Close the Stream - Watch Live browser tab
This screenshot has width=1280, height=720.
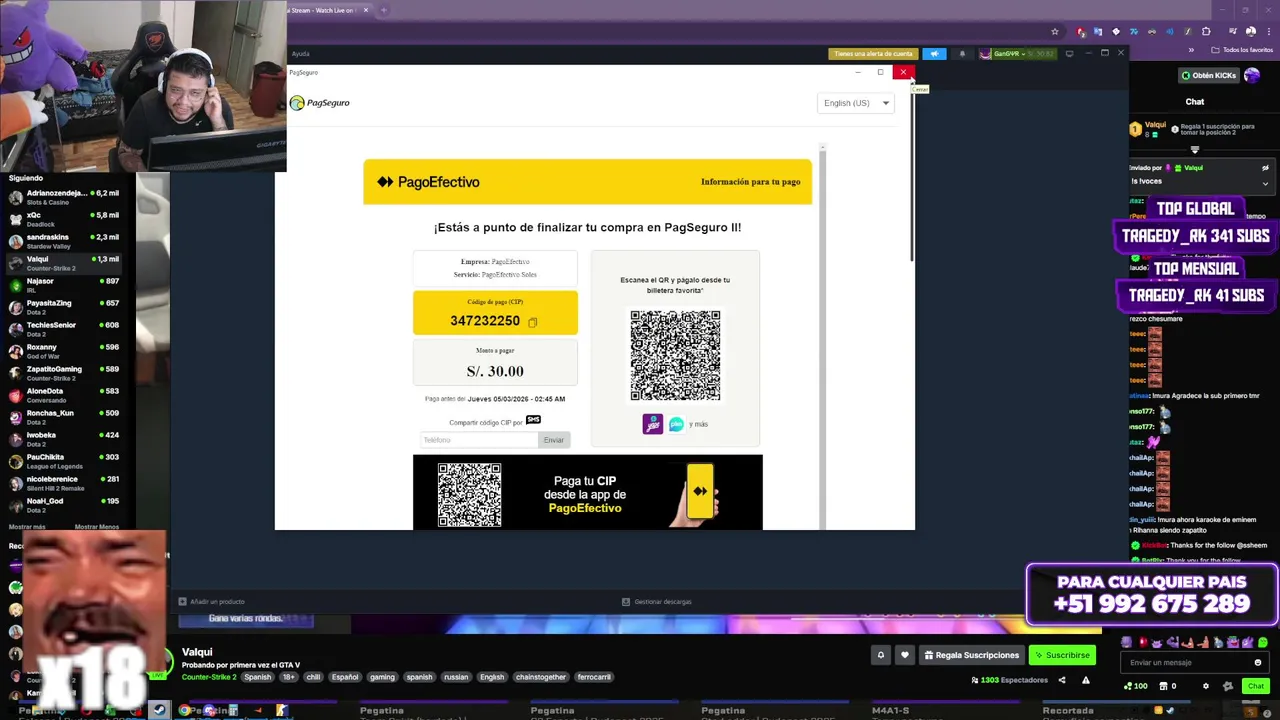click(x=366, y=10)
